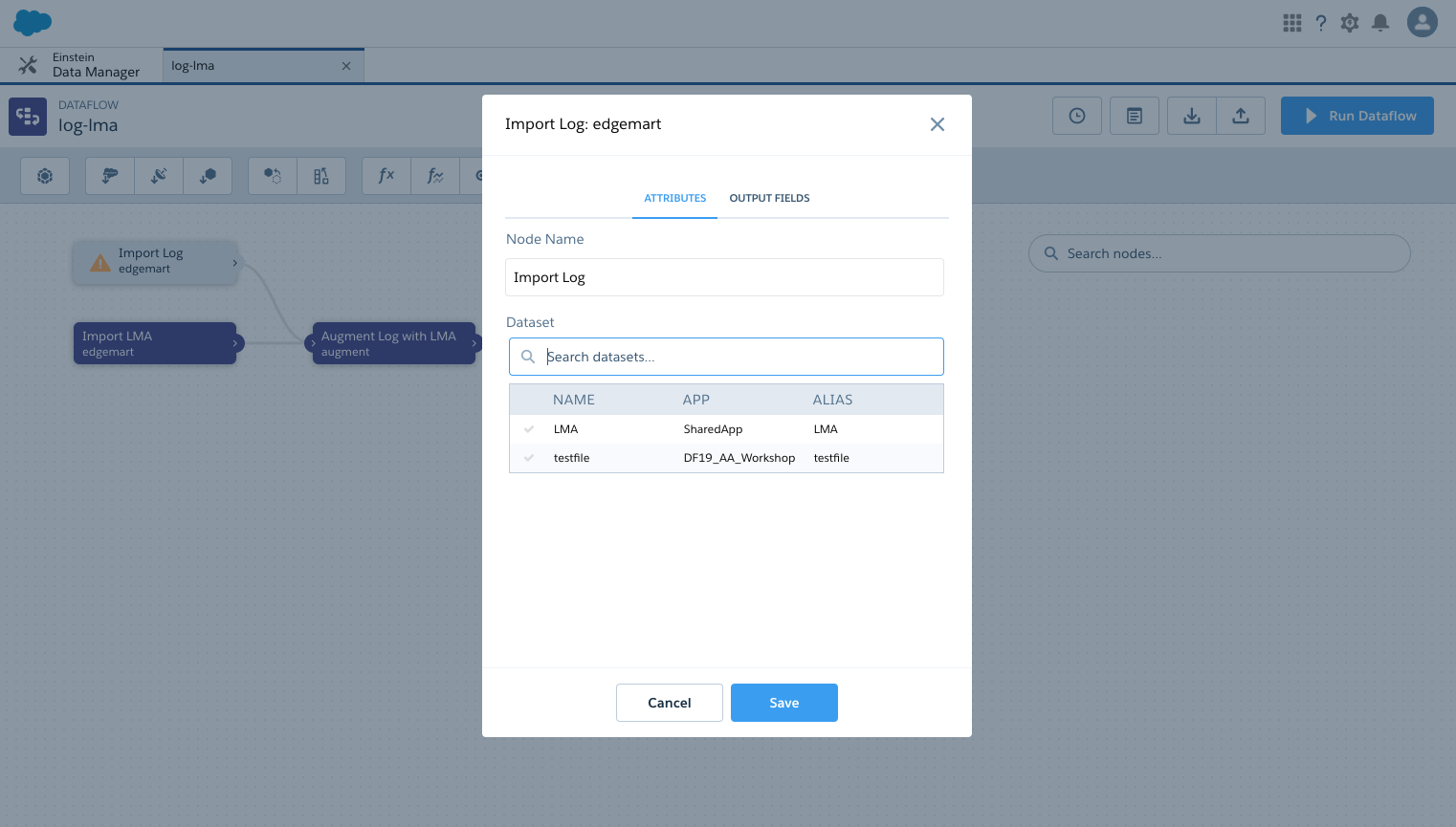The height and width of the screenshot is (827, 1456).
Task: Click the Run Dataflow button
Action: [1357, 116]
